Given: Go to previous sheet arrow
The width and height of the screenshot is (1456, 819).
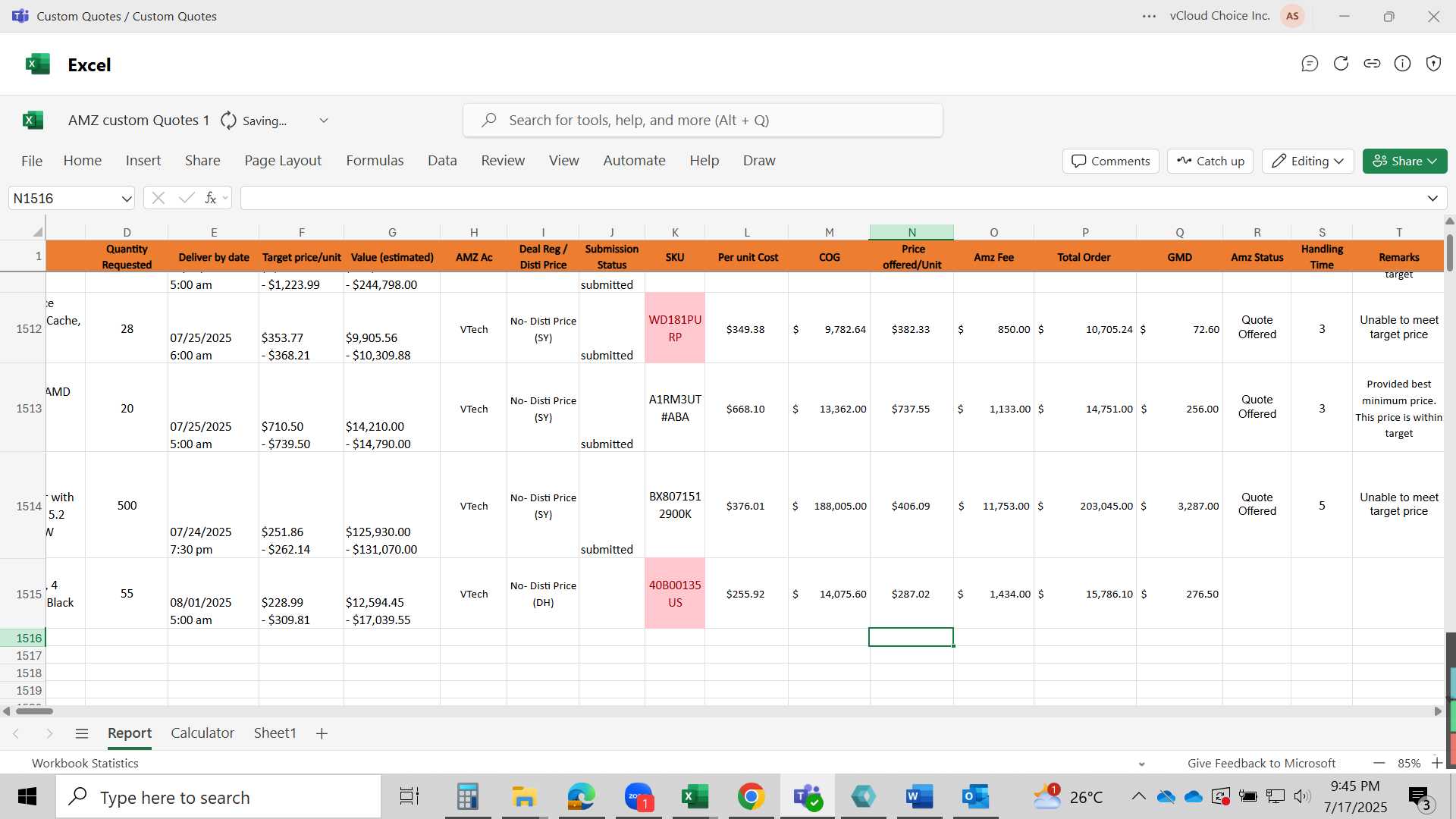Looking at the screenshot, I should [16, 733].
